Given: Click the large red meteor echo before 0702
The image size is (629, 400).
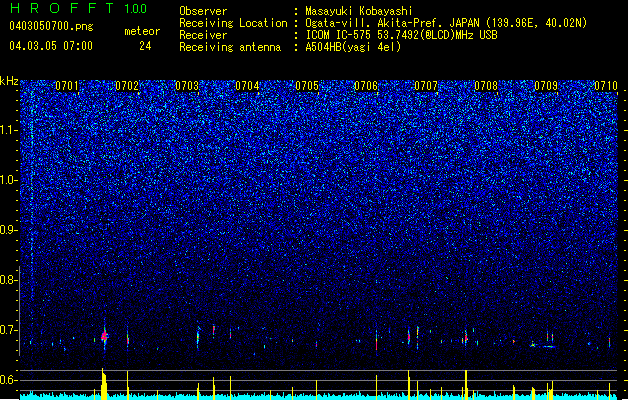Looking at the screenshot, I should tap(104, 335).
